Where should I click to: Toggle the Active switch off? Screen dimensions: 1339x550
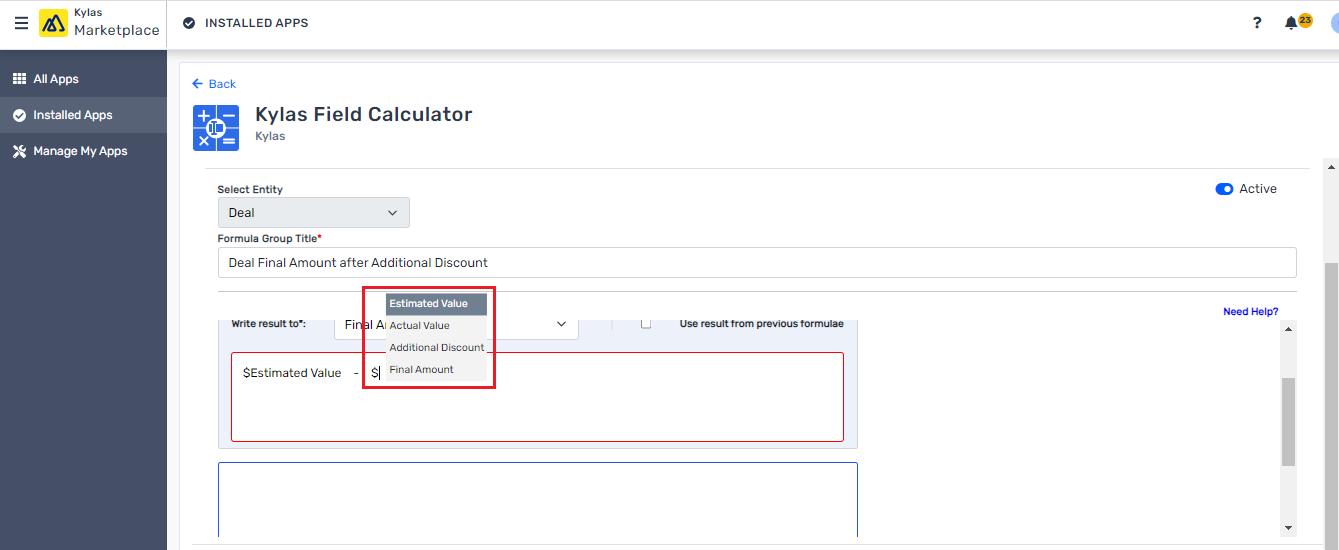1224,189
